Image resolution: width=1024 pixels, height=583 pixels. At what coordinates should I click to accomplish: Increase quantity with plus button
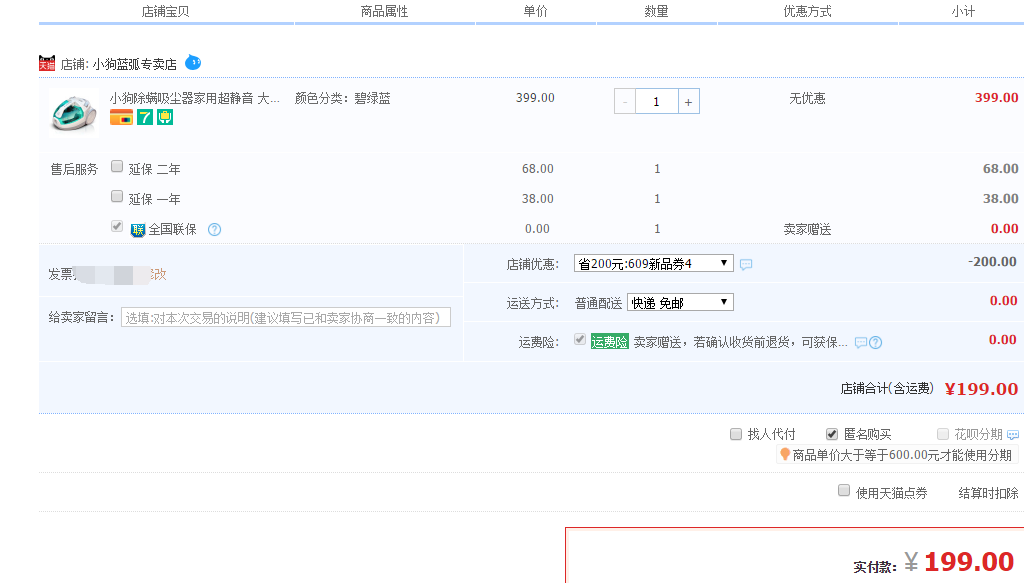click(688, 102)
